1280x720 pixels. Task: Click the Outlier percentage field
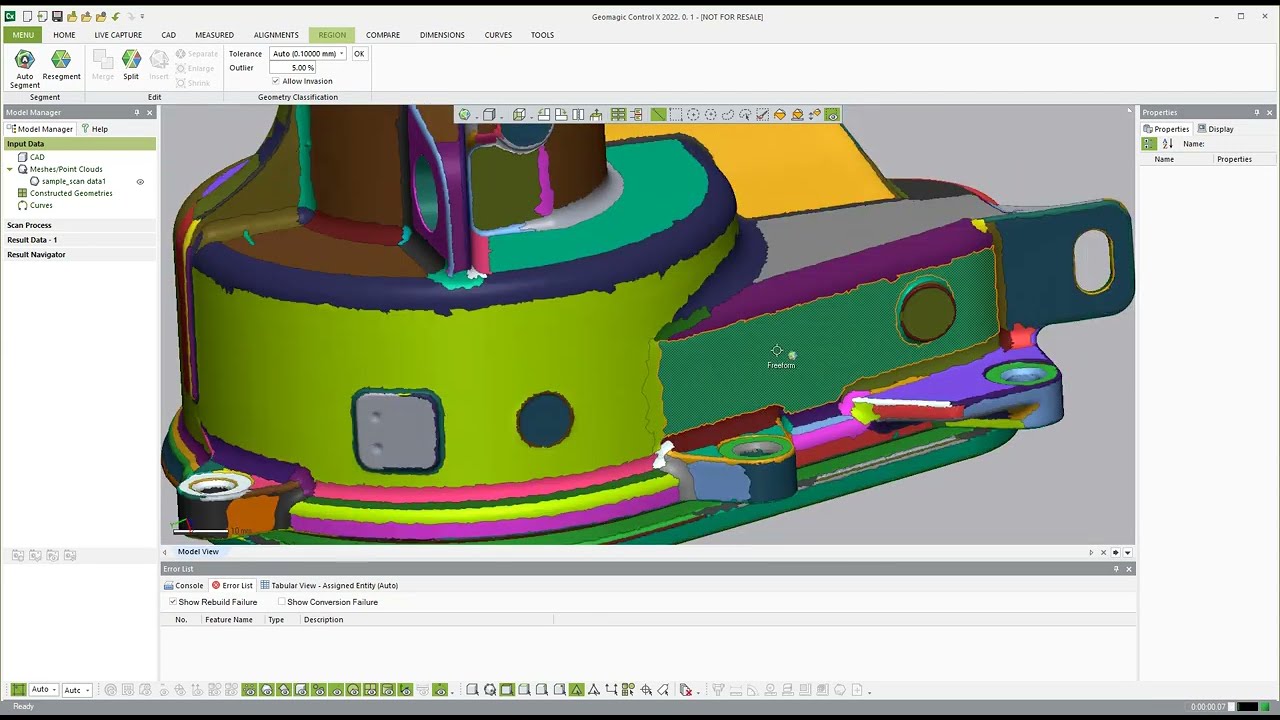pyautogui.click(x=293, y=68)
